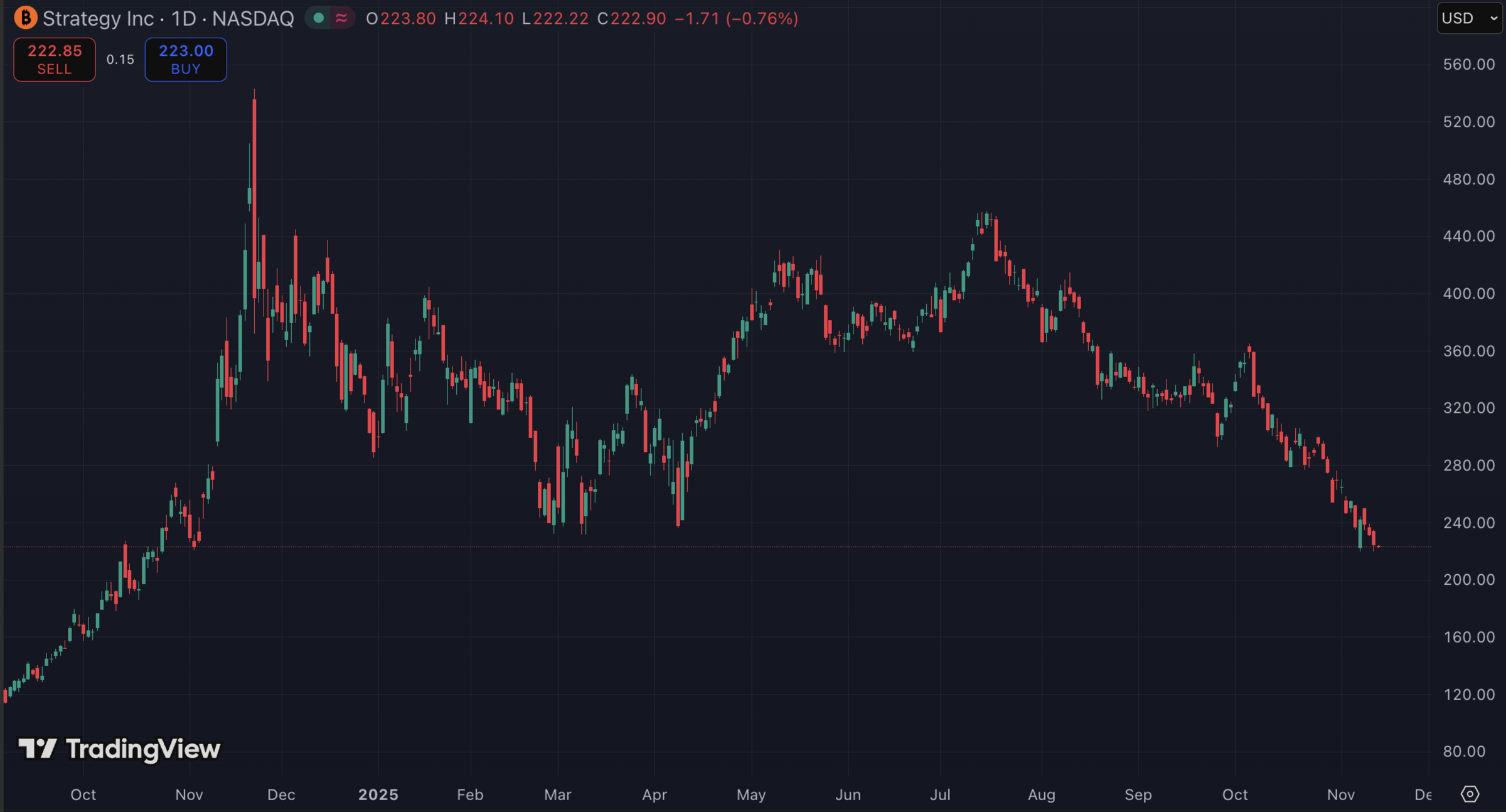Image resolution: width=1506 pixels, height=812 pixels.
Task: Click the open price O223.80 value
Action: click(x=401, y=18)
